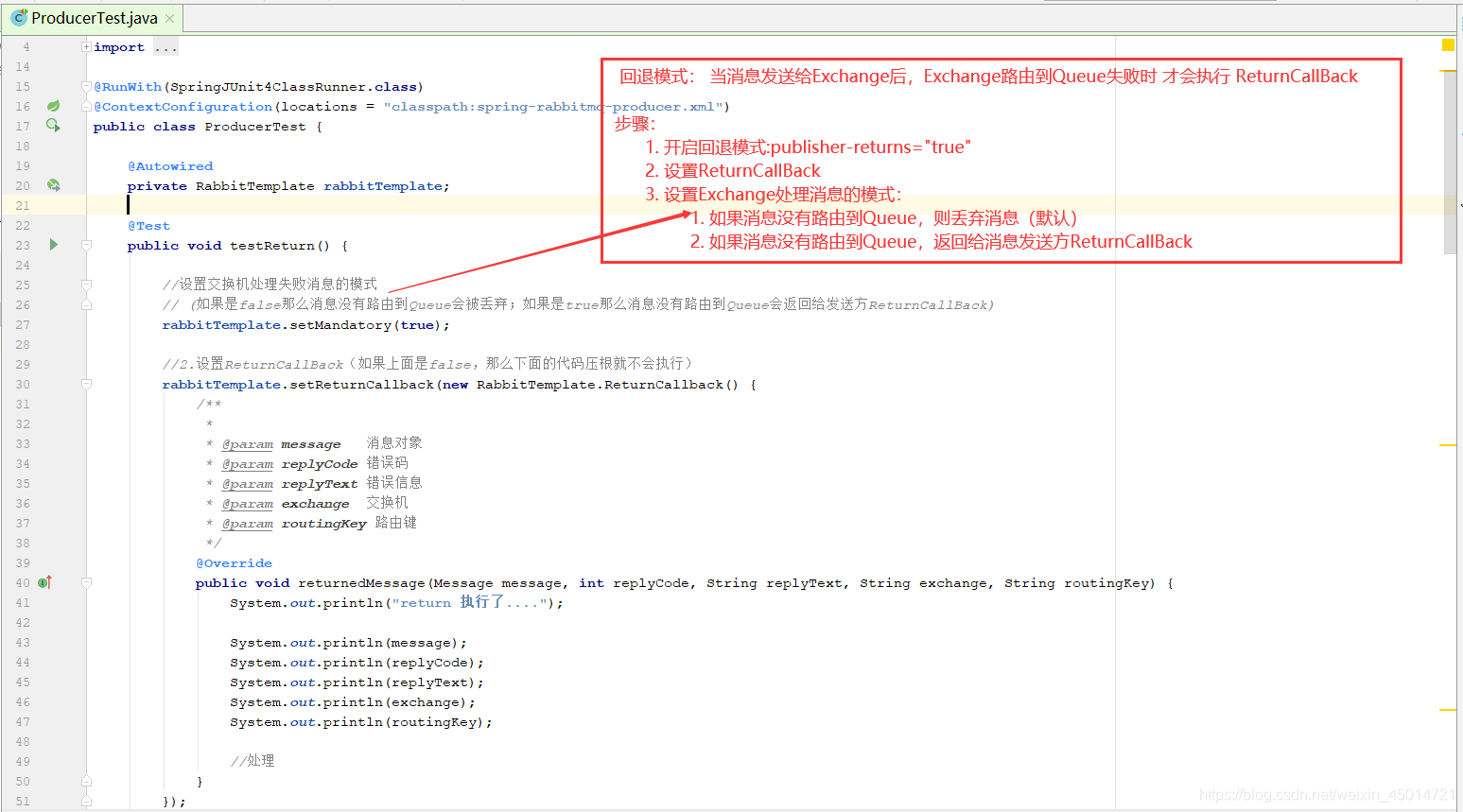Viewport: 1463px width, 812px height.
Task: Collapse the returnedMessage method on line 40
Action: (86, 582)
